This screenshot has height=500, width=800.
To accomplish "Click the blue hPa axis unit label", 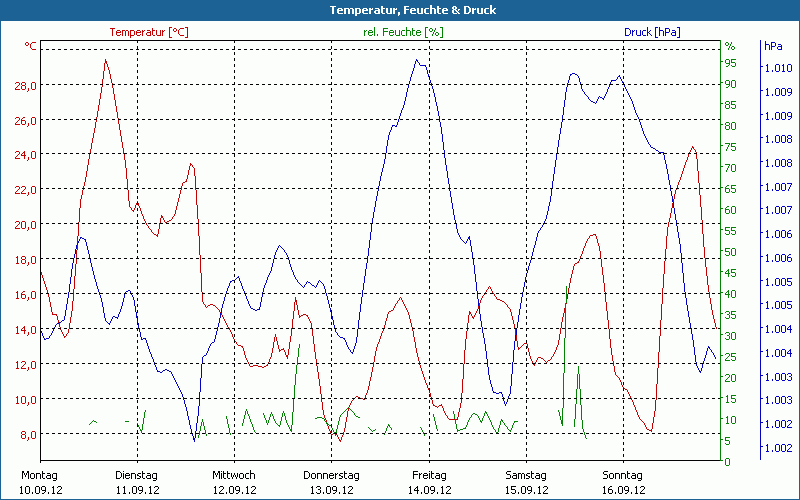I will 773,46.
